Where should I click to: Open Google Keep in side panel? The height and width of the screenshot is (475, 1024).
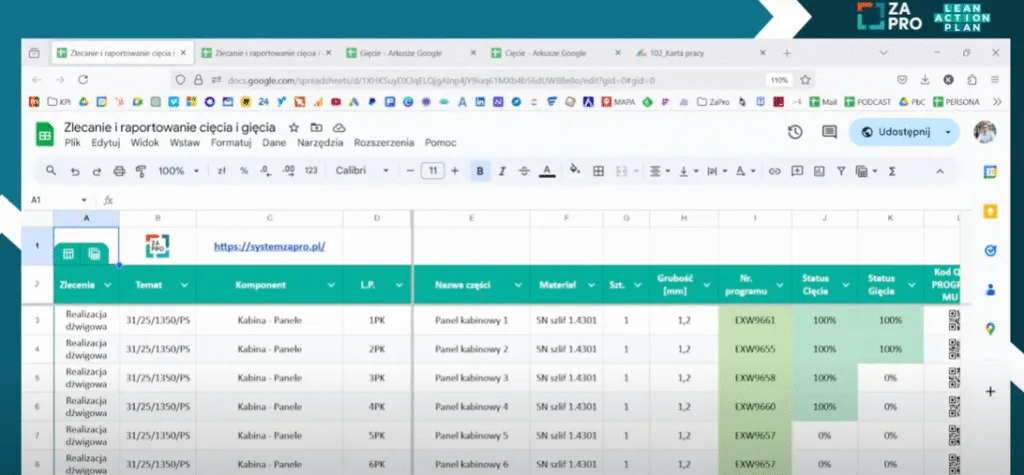click(990, 212)
